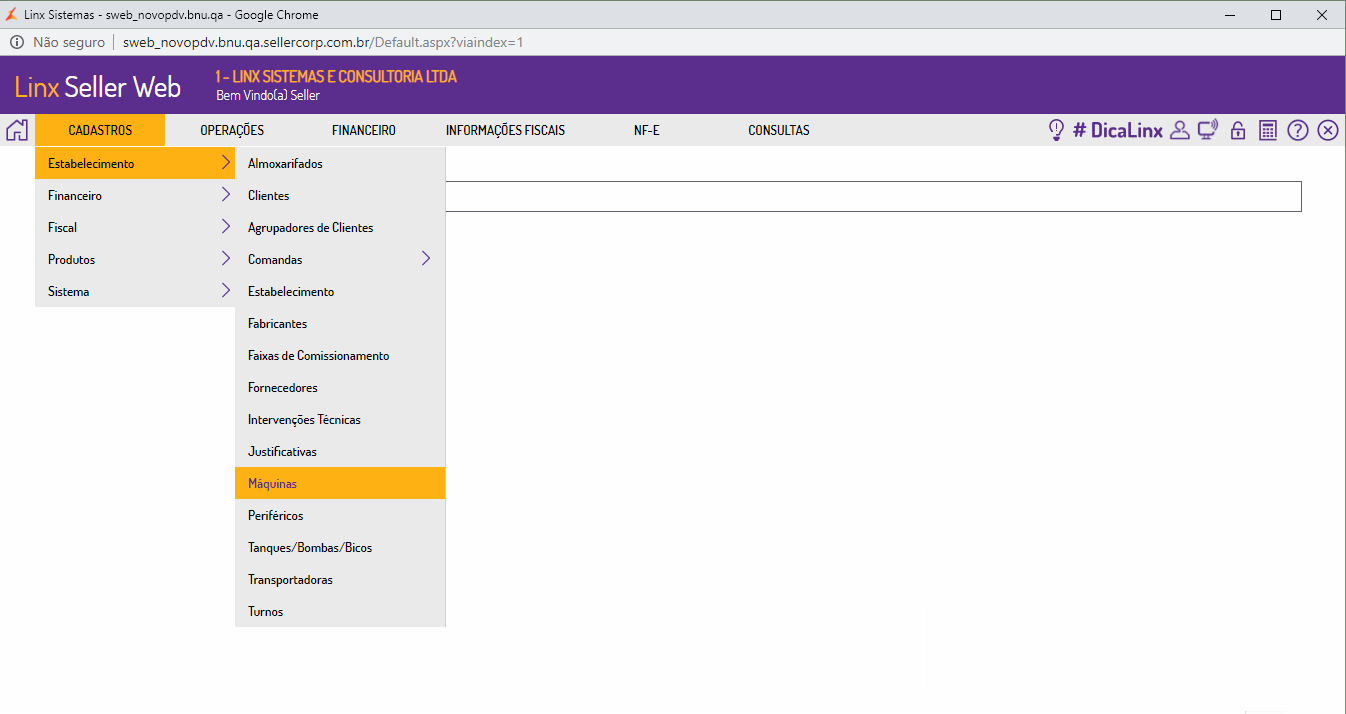Open the OPERAÇÕES menu

pyautogui.click(x=232, y=130)
